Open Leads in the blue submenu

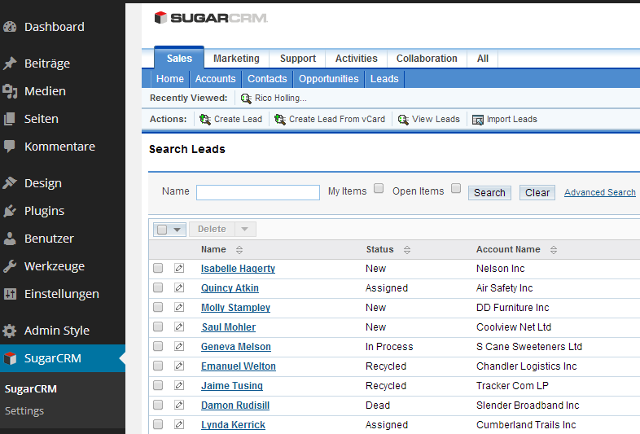point(384,78)
